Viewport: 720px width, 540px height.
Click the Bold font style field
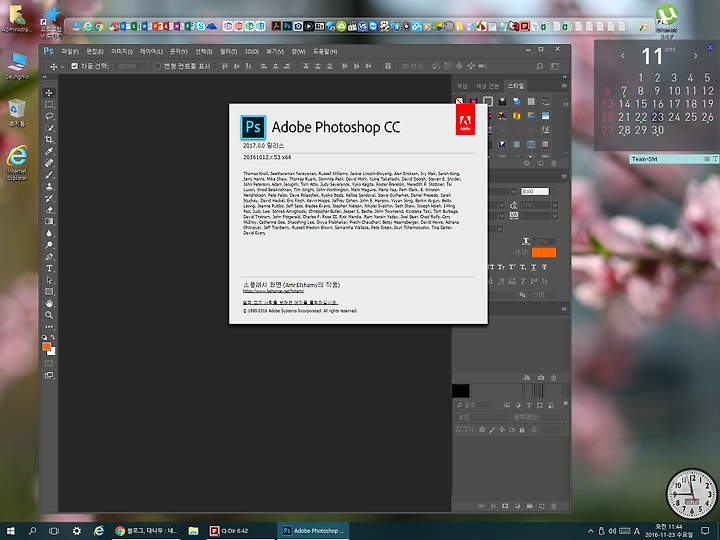point(534,191)
